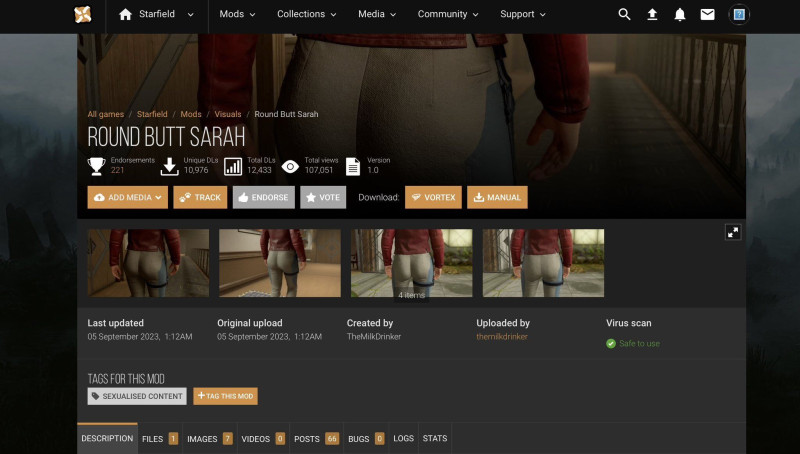Screen dimensions: 800x454
Task: Click the Endorsements trophy icon
Action: click(96, 166)
